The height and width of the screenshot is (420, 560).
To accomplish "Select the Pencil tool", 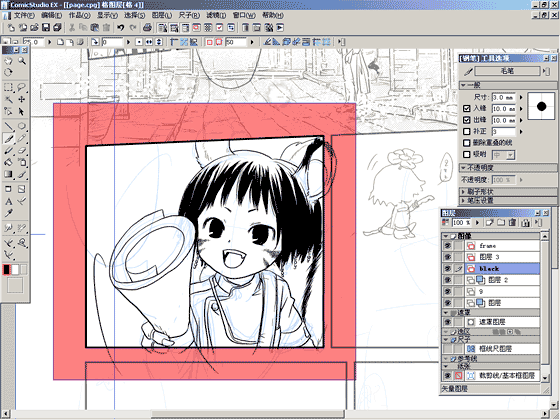I will click(x=22, y=139).
